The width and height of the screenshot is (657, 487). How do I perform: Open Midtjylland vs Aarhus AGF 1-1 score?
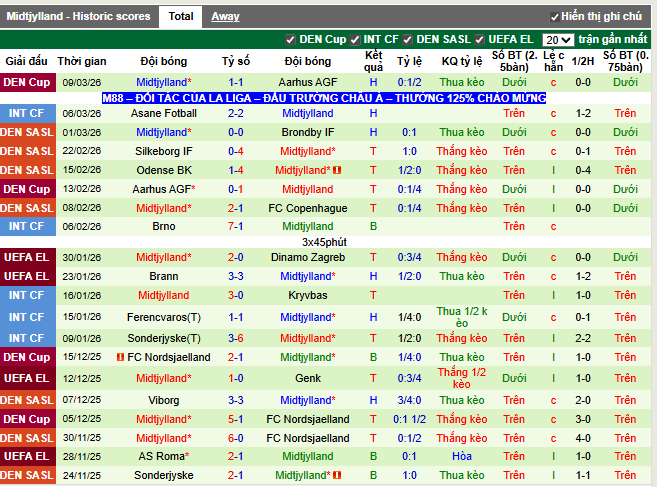point(235,82)
